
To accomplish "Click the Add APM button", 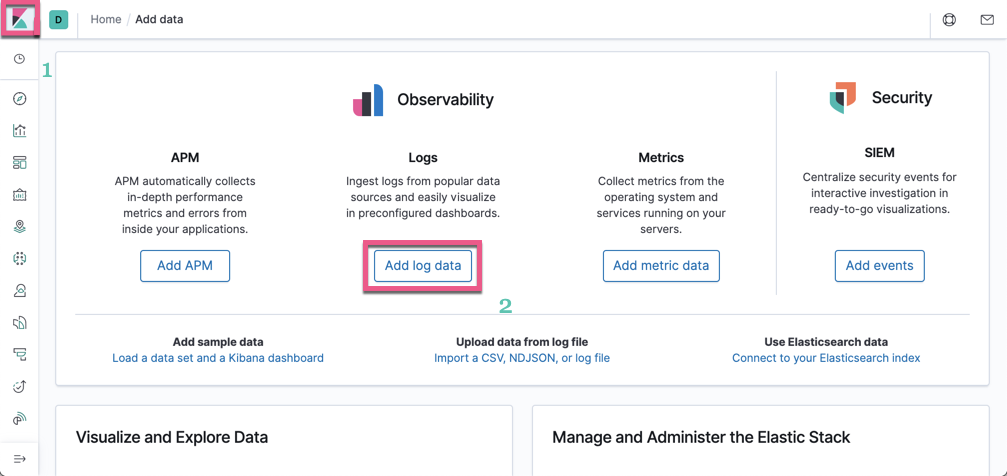I will pyautogui.click(x=185, y=266).
